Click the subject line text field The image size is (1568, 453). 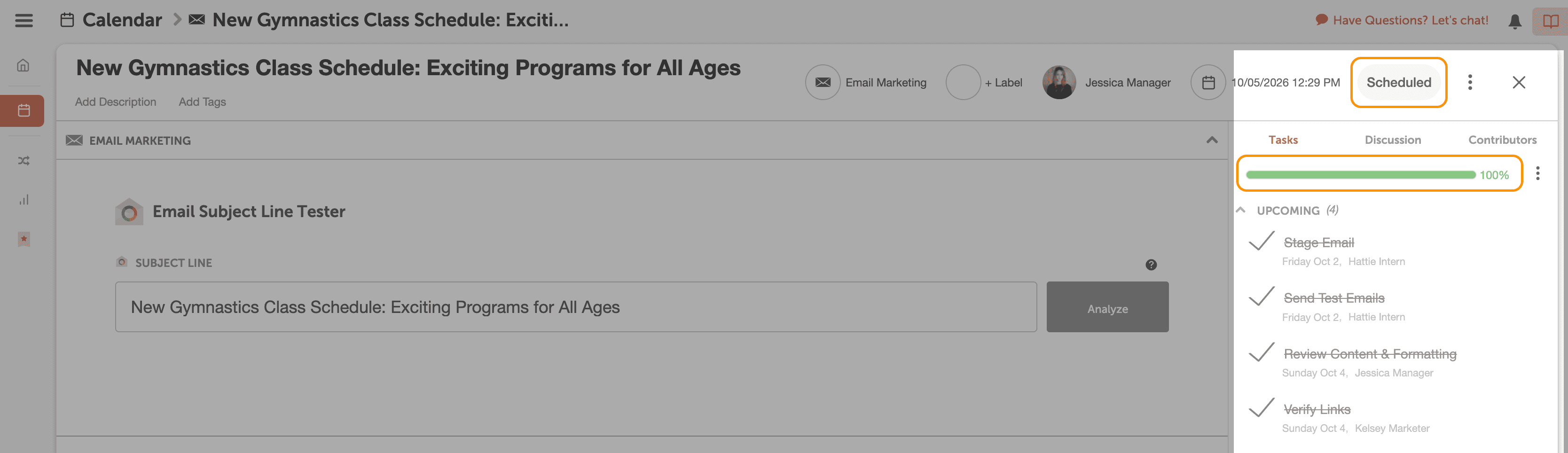tap(575, 307)
